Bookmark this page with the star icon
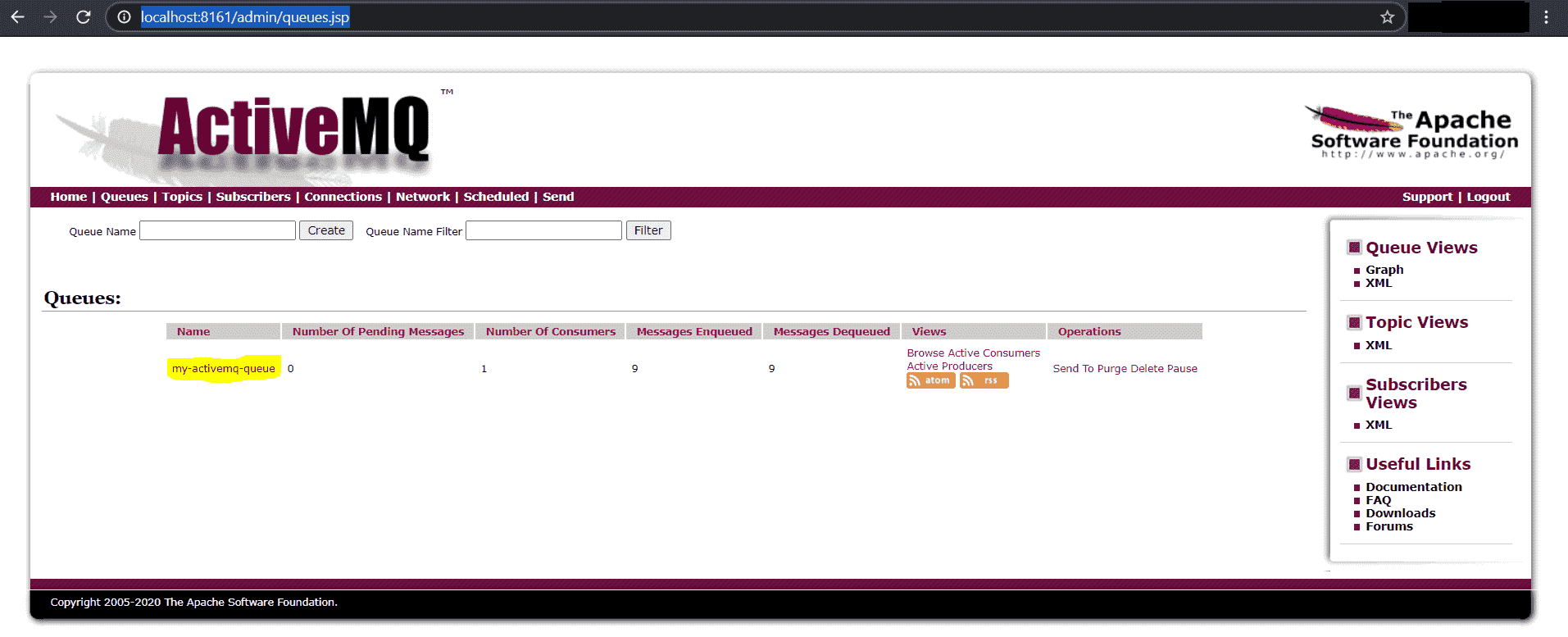This screenshot has height=637, width=1568. 1387,16
